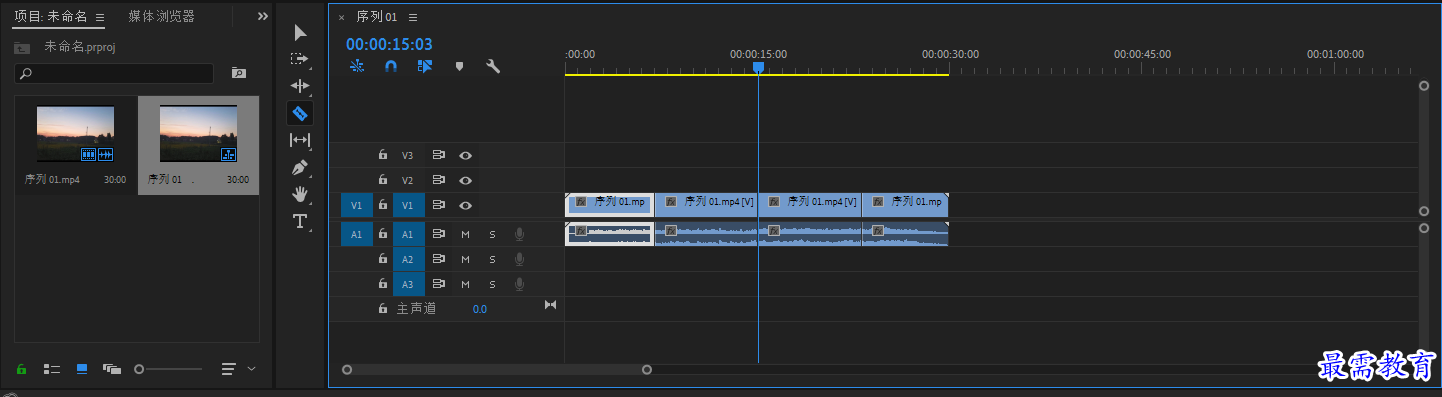Mute the A1 audio track

click(465, 234)
